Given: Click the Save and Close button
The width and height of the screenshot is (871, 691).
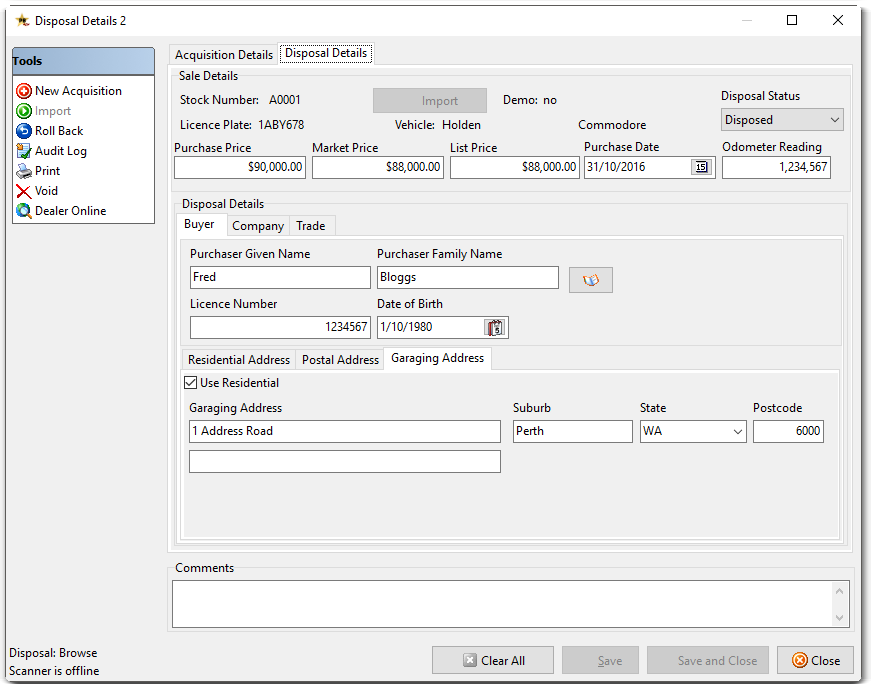Looking at the screenshot, I should (708, 660).
